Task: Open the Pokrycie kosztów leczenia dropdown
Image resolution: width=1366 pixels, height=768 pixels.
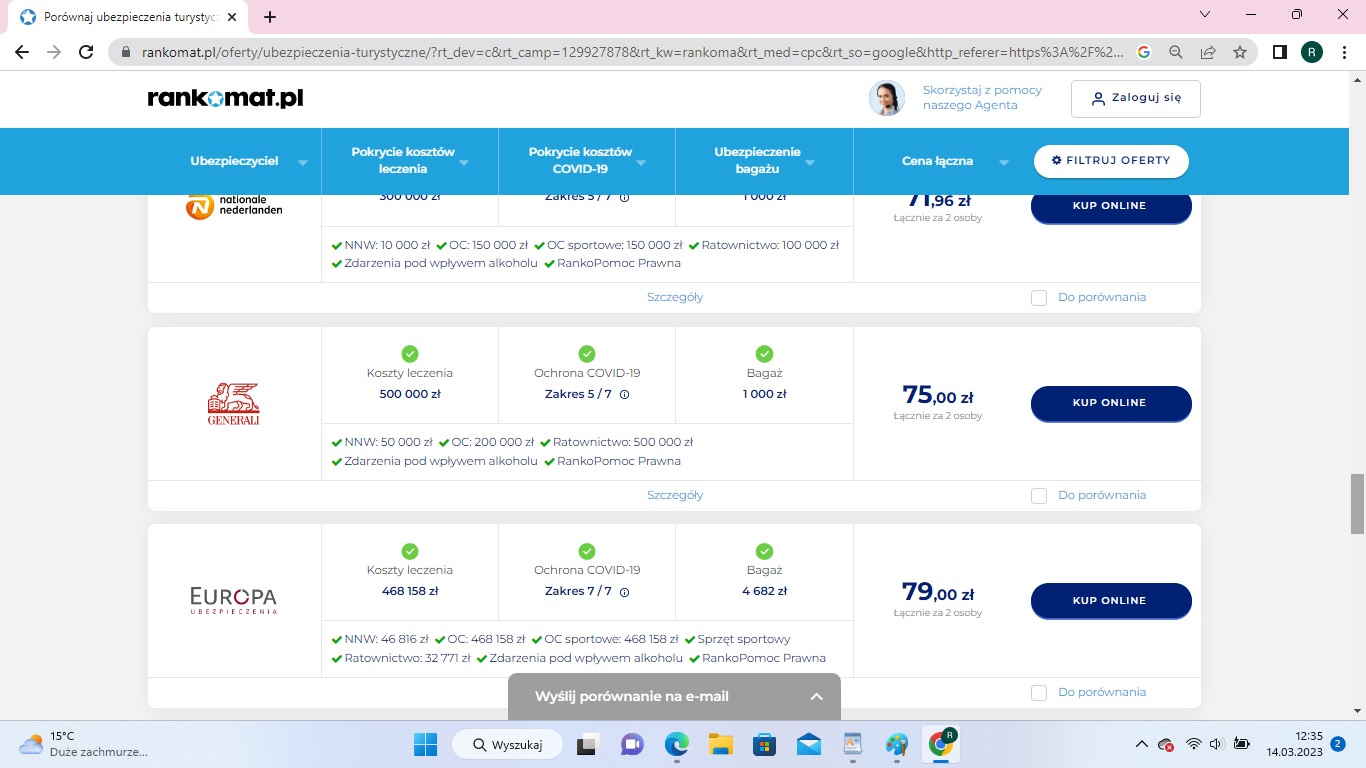Action: (x=464, y=162)
